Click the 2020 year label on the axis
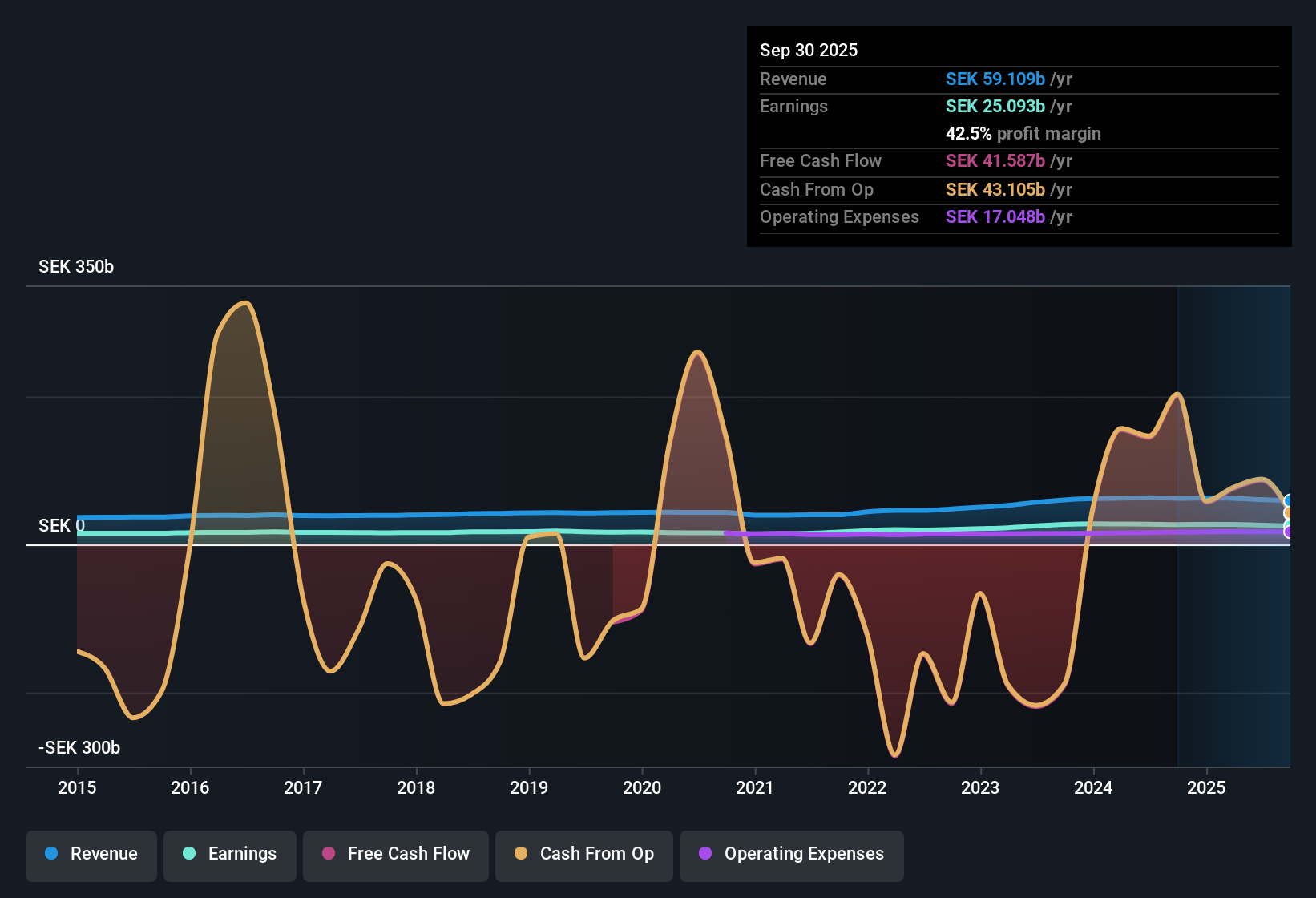The image size is (1316, 898). [x=642, y=788]
